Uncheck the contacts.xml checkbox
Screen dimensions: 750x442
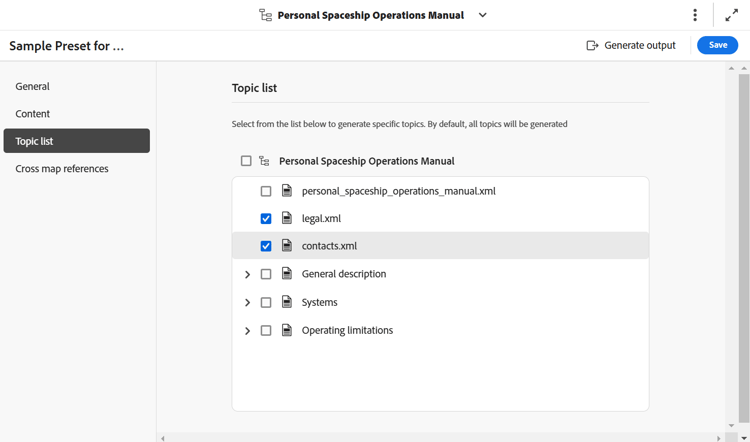coord(266,246)
